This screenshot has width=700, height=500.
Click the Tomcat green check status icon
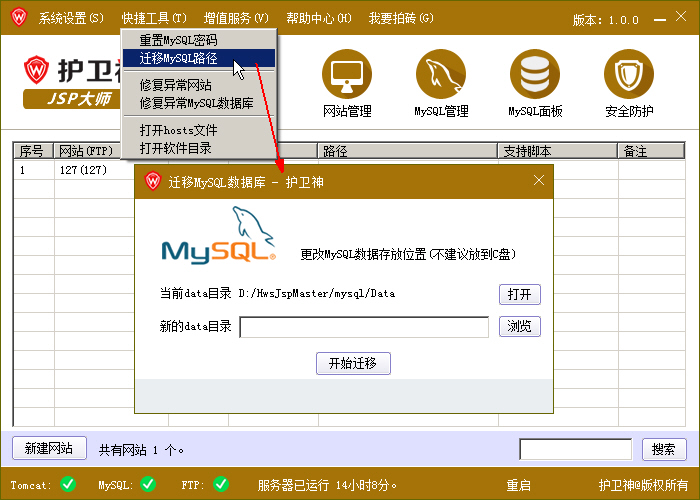(x=68, y=484)
